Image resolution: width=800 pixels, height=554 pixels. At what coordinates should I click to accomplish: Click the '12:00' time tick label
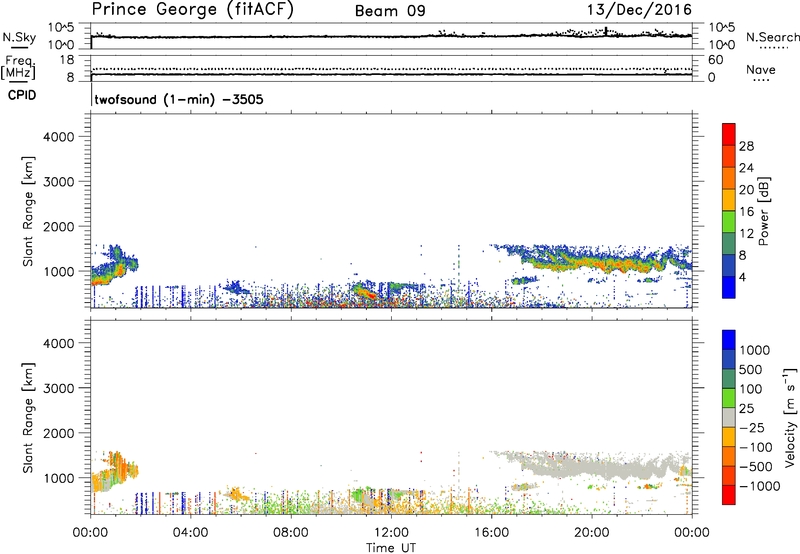pos(391,533)
